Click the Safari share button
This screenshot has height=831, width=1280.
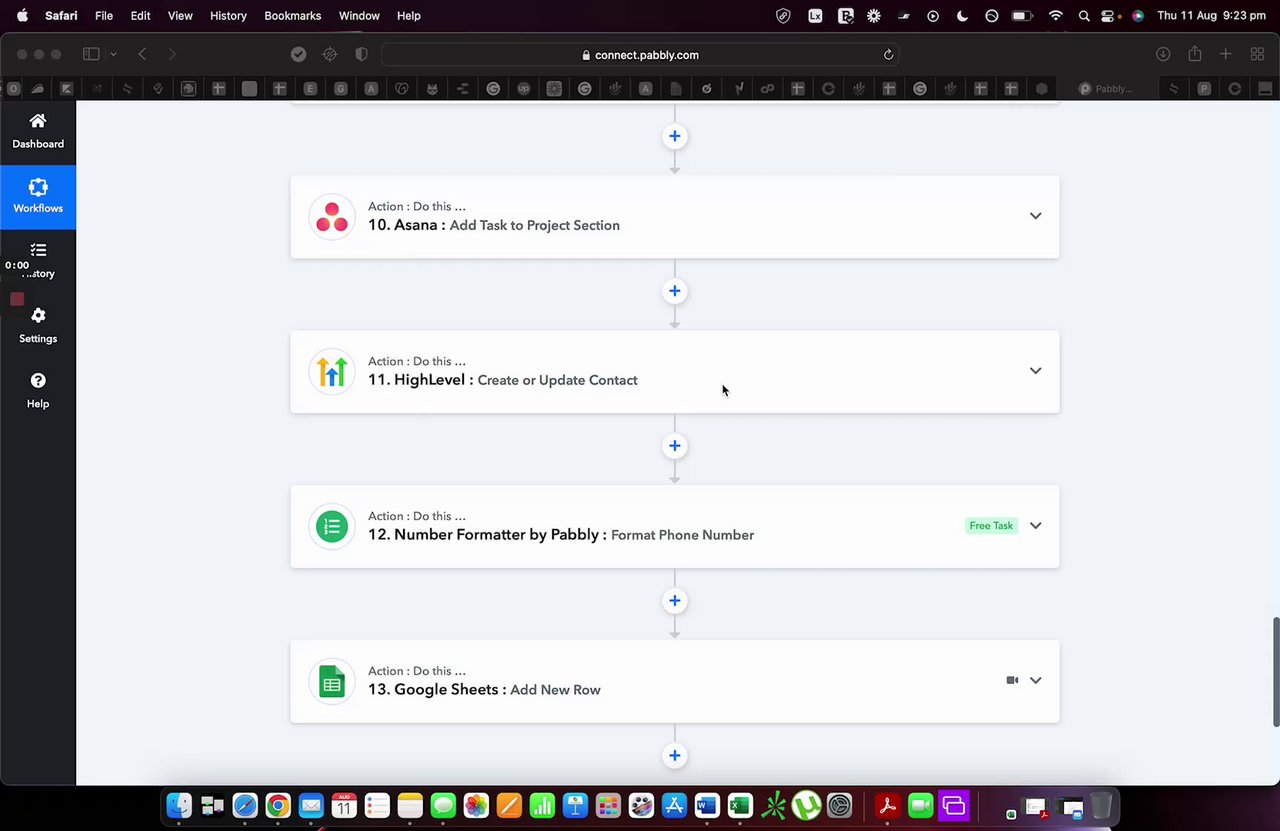pyautogui.click(x=1194, y=54)
